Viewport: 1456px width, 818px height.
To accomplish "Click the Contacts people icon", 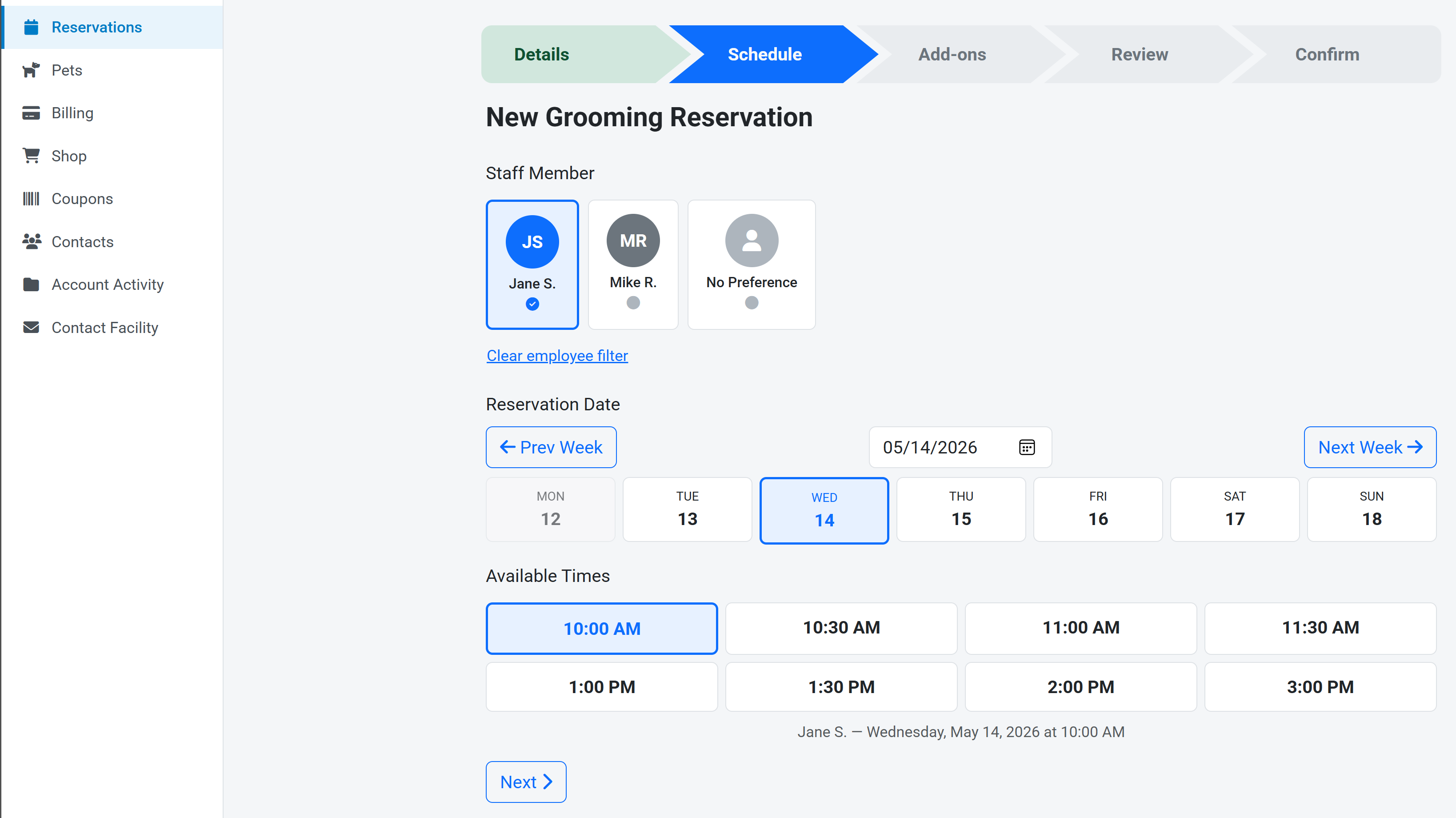I will 32,241.
